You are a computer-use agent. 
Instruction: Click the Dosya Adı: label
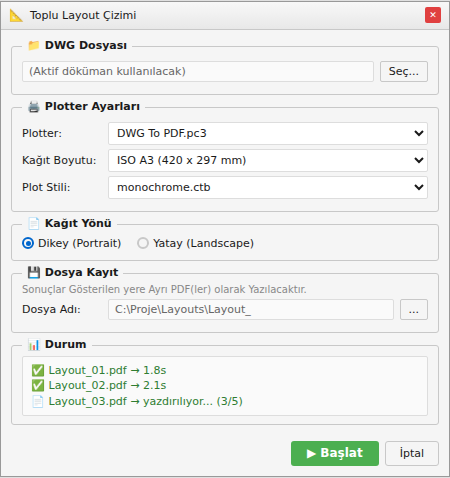coord(51,309)
